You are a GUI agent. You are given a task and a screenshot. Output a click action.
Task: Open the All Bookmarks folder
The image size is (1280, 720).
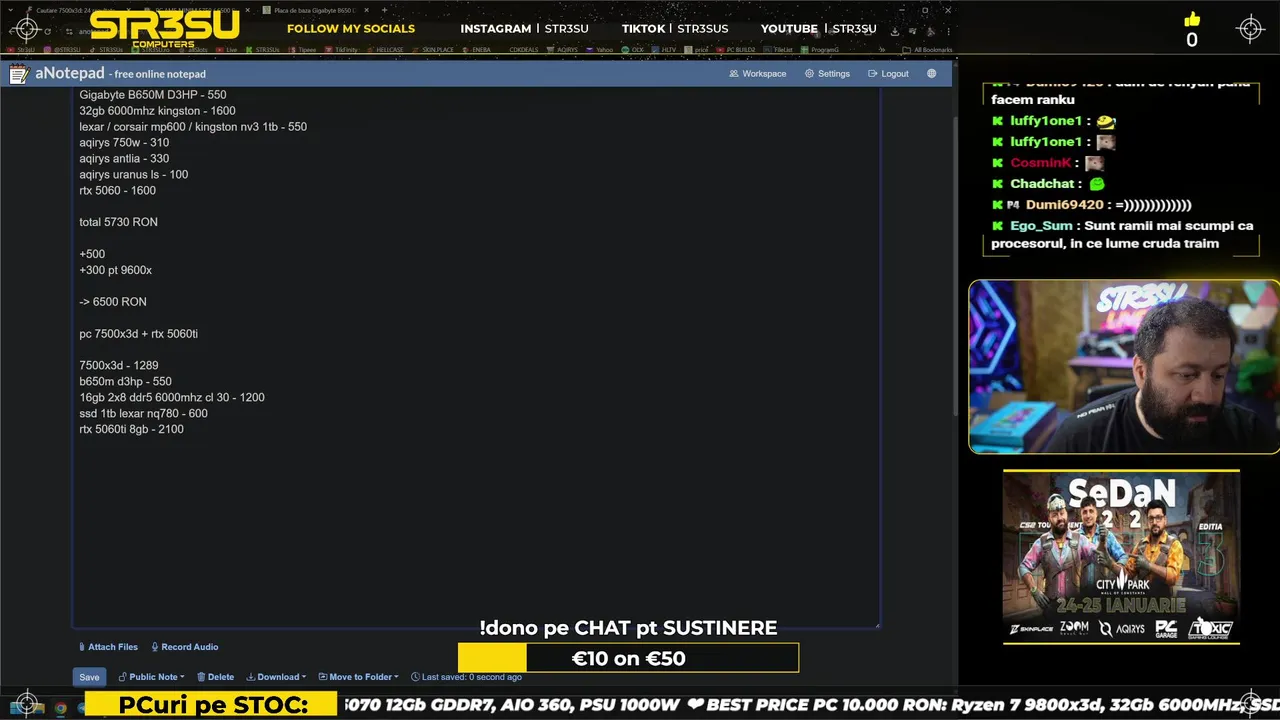click(927, 49)
